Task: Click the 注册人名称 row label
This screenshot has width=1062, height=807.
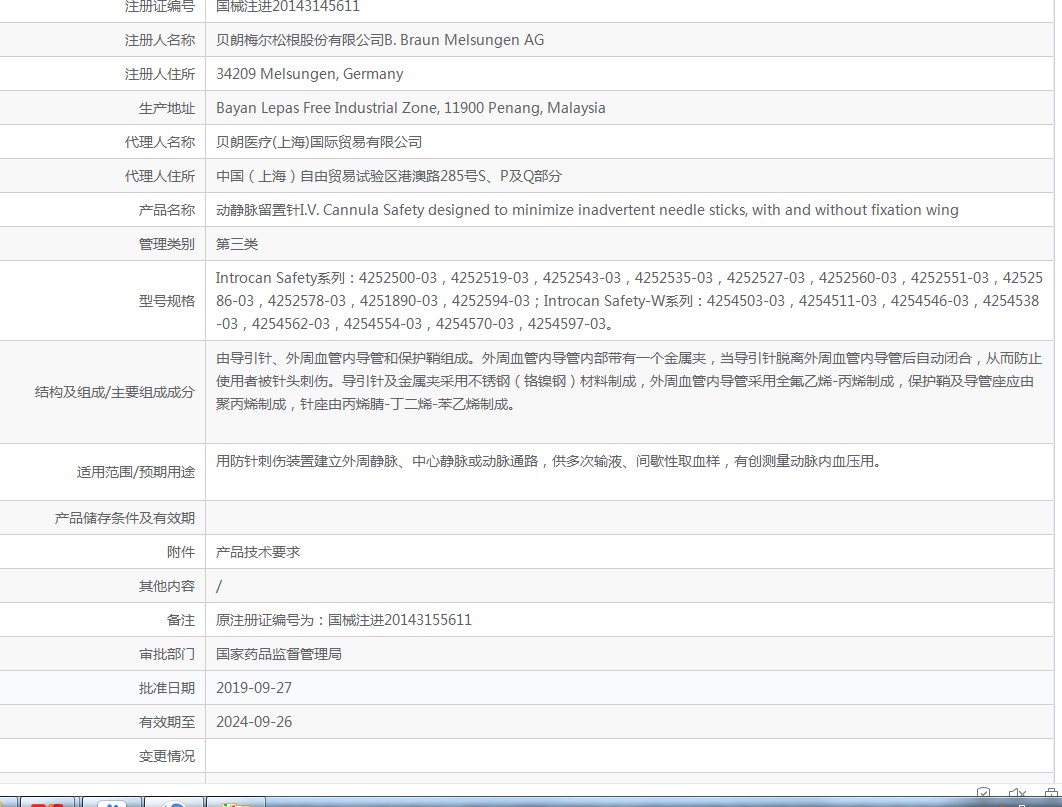Action: [x=159, y=41]
